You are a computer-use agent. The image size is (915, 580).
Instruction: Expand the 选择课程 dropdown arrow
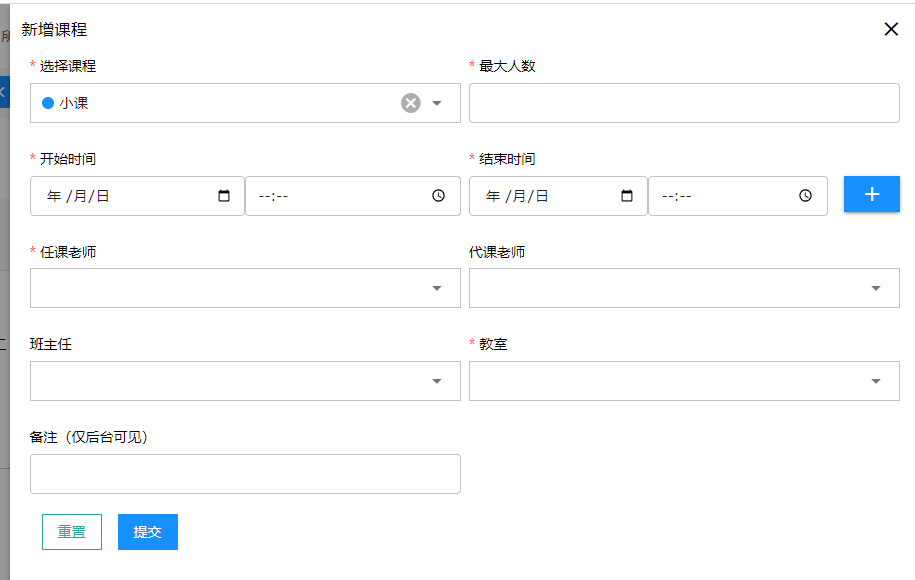pos(437,103)
